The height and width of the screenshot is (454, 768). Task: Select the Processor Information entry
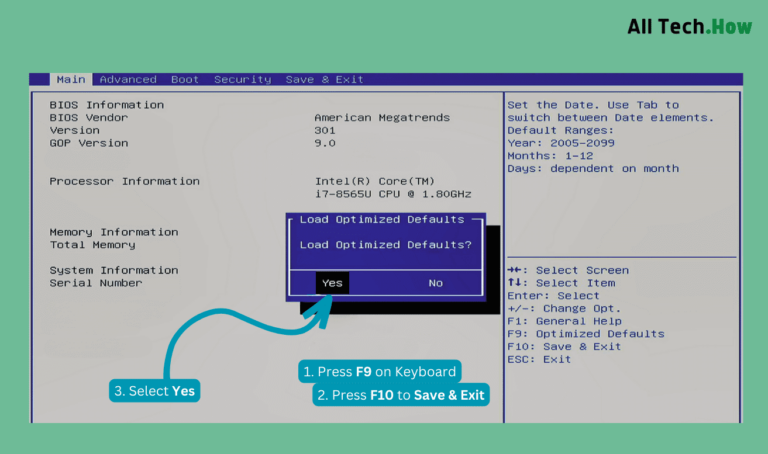[x=124, y=181]
